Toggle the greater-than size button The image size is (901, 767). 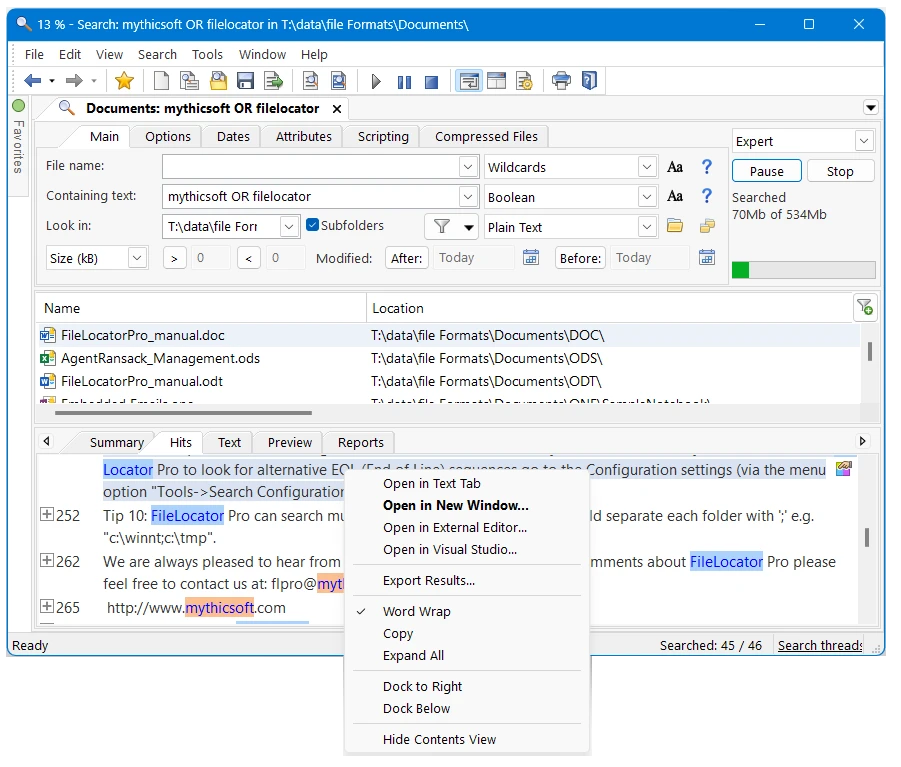[x=174, y=259]
